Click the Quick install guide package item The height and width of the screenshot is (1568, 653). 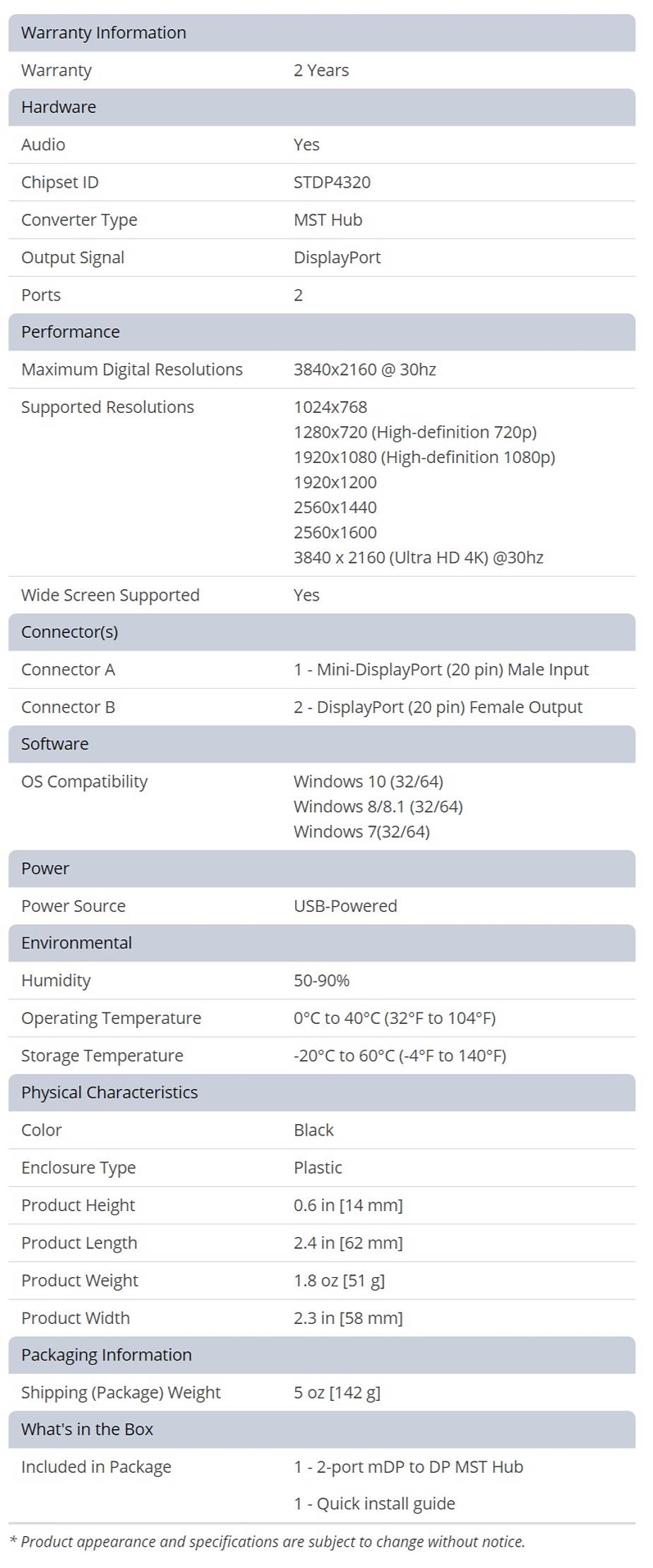pyautogui.click(x=374, y=1504)
